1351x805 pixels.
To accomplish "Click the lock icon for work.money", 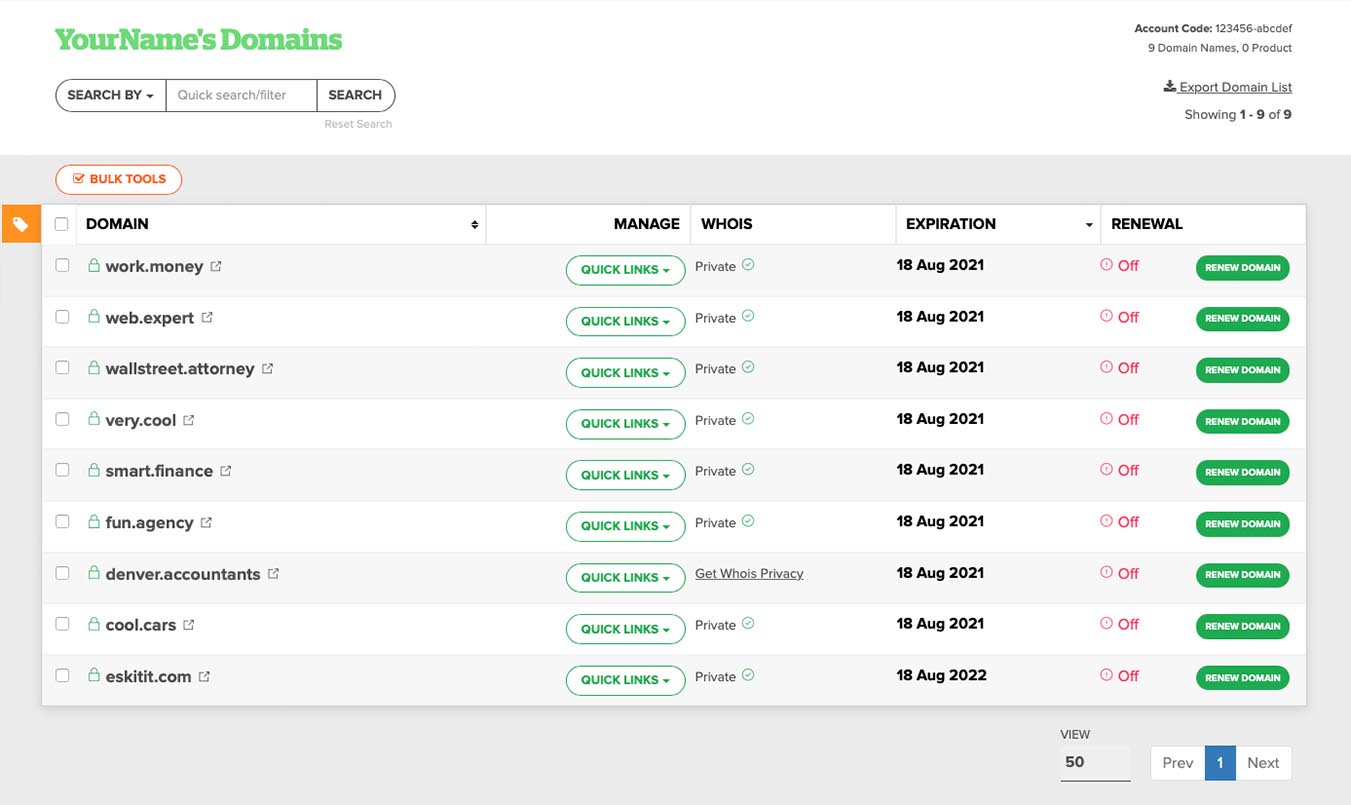I will click(93, 265).
